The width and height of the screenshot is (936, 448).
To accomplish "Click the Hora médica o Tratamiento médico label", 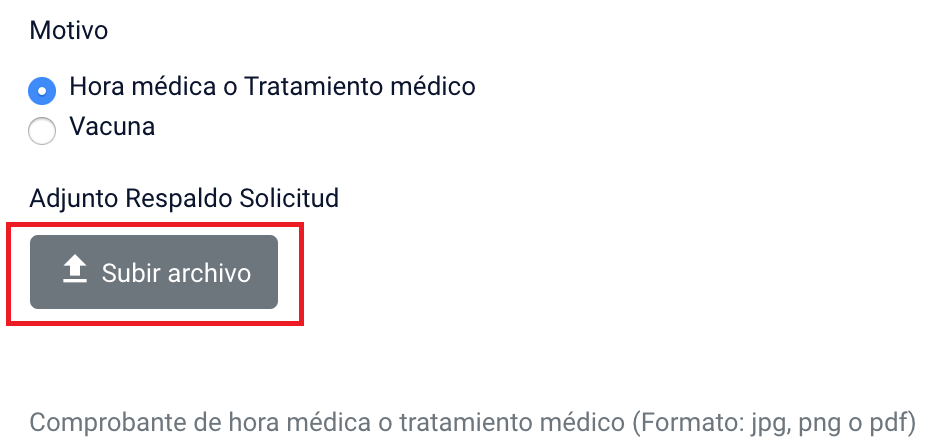I will [272, 87].
